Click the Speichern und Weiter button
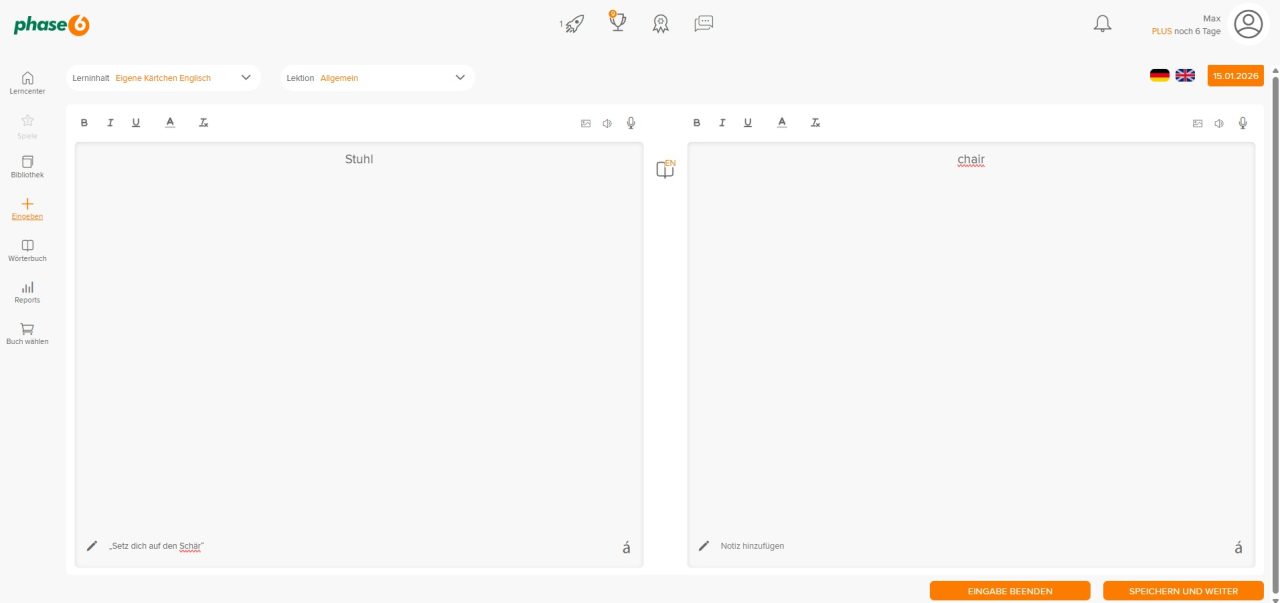Image resolution: width=1280 pixels, height=603 pixels. pyautogui.click(x=1183, y=591)
